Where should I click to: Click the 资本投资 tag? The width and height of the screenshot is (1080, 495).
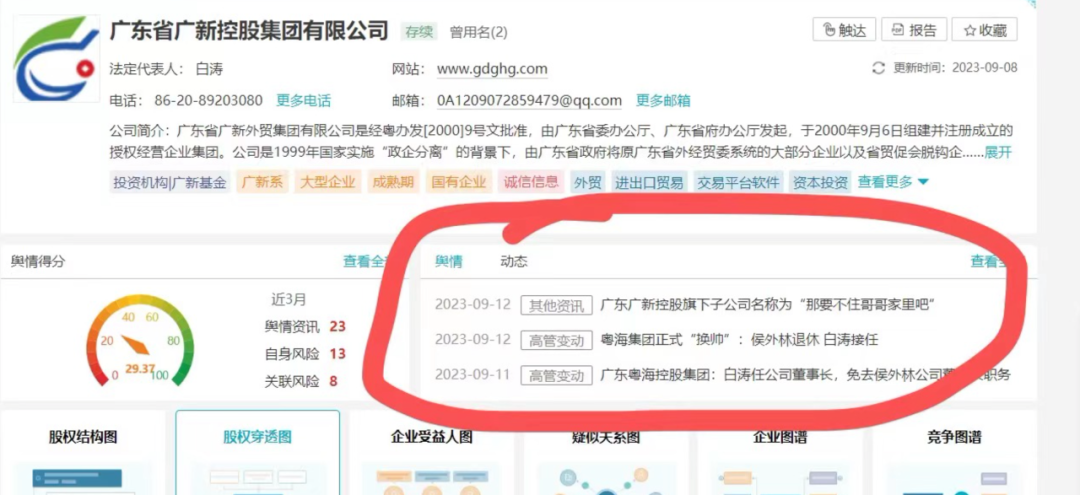pos(820,182)
